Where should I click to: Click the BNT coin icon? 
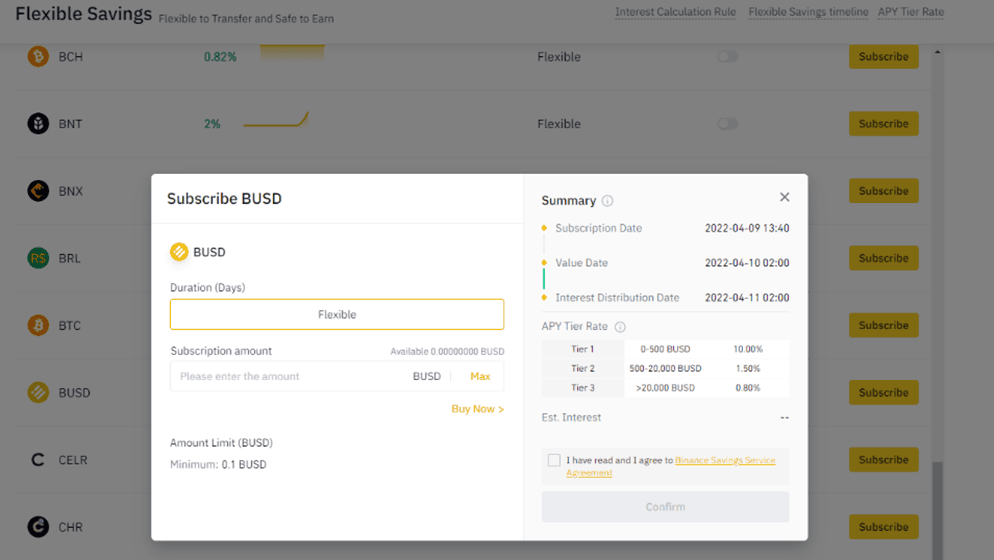coord(38,124)
